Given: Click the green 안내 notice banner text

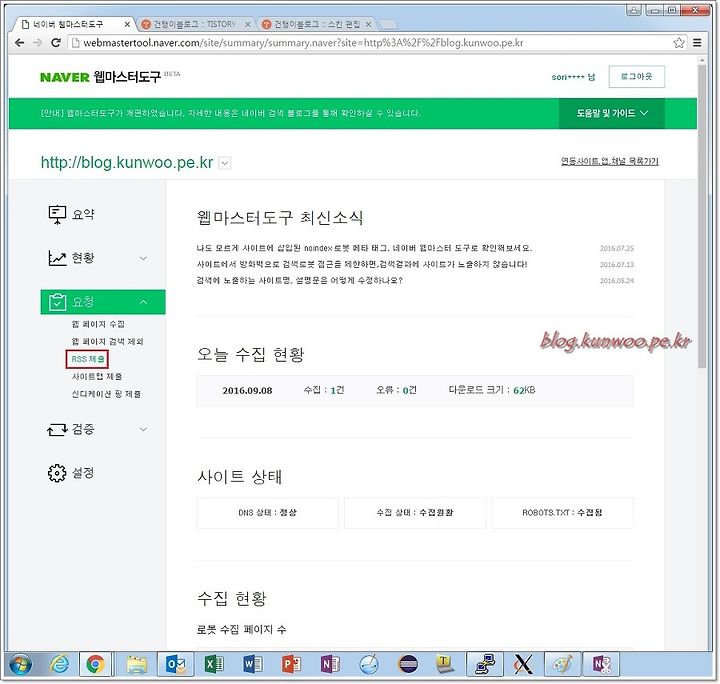Looking at the screenshot, I should click(230, 113).
